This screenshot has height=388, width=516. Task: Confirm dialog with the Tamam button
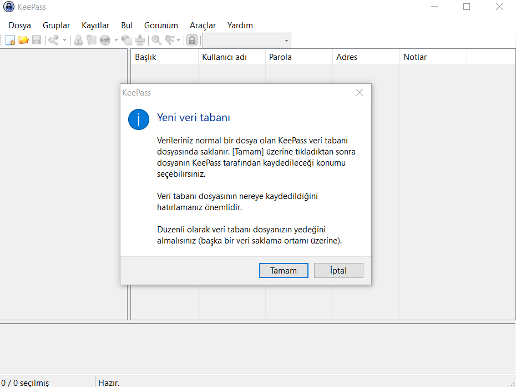pyautogui.click(x=283, y=270)
